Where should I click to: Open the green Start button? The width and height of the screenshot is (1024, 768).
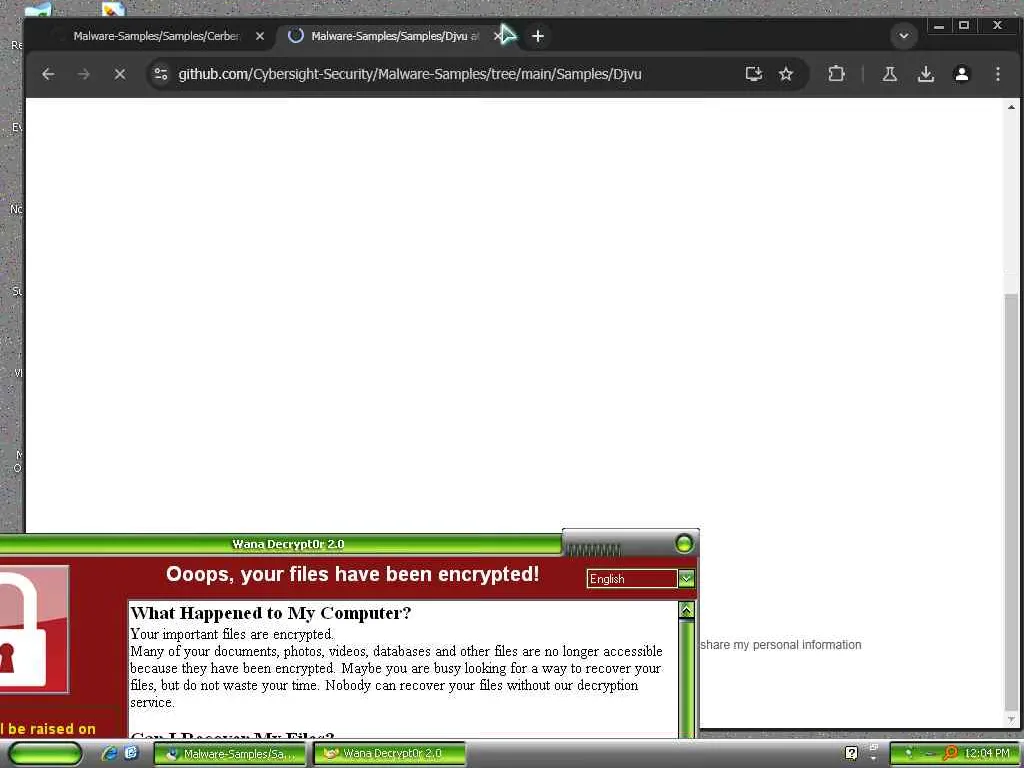(x=45, y=754)
